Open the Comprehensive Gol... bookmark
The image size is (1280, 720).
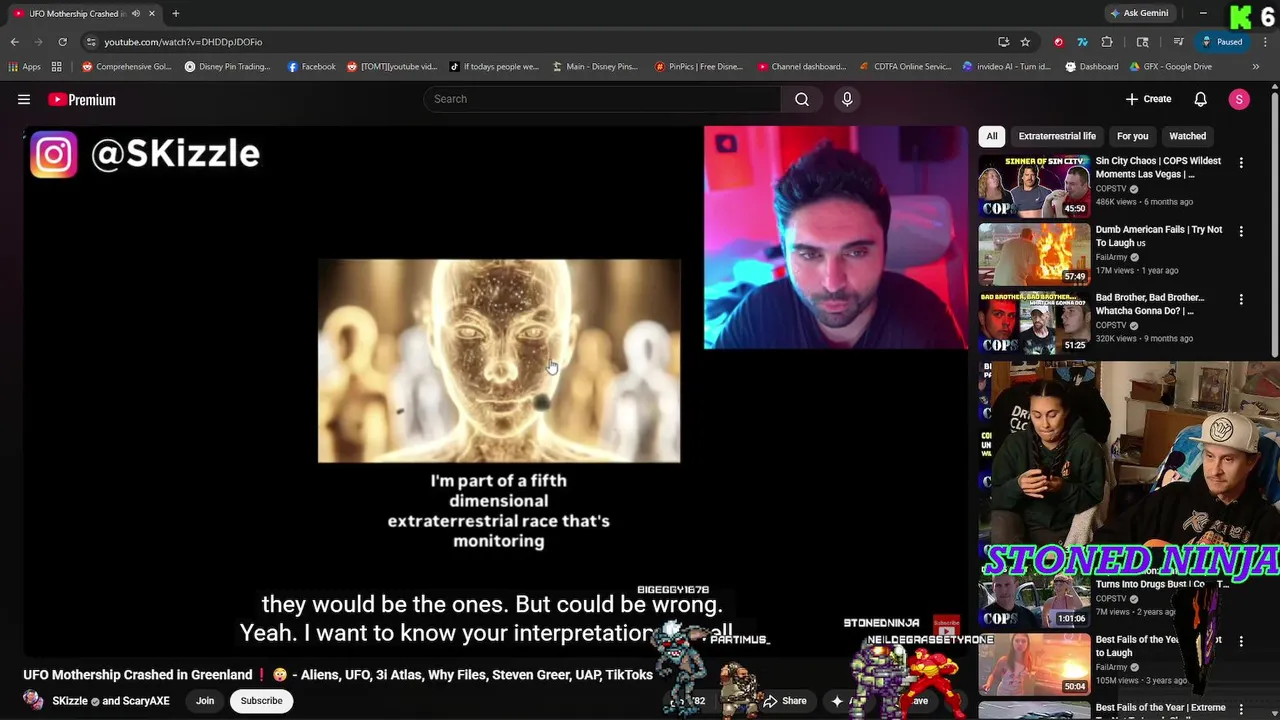coord(127,67)
